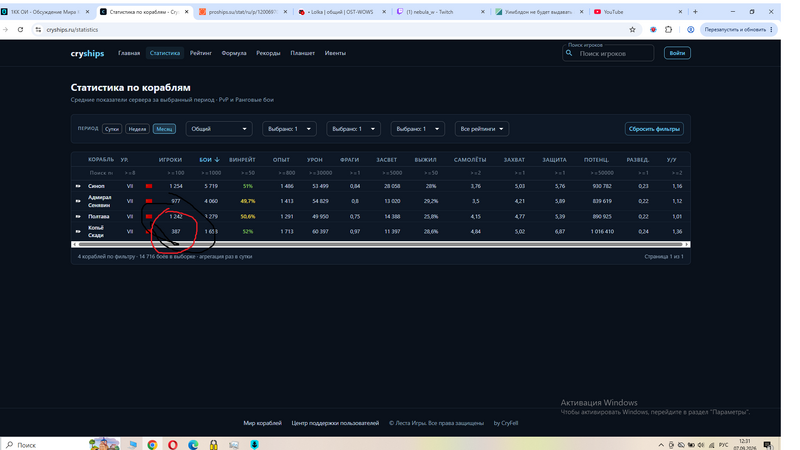Sort table by Потенц. column header
Viewport: 800px width, 450px height.
point(596,160)
